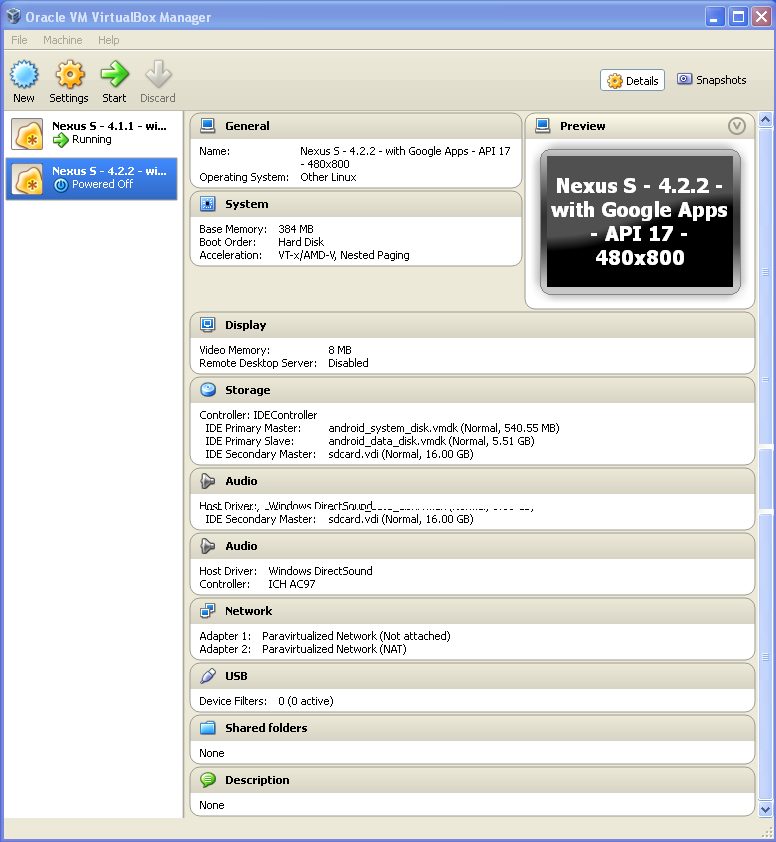Click the General section monitor icon
This screenshot has width=776, height=842.
[x=208, y=126]
